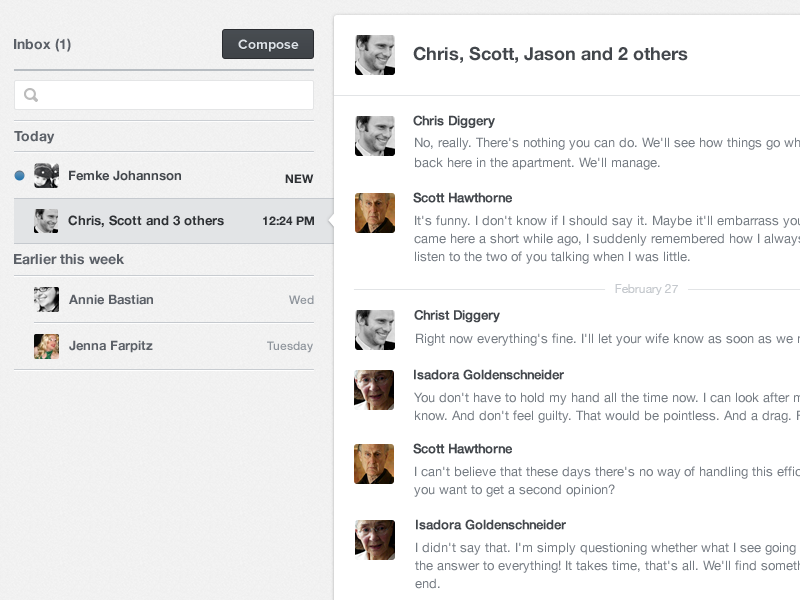Viewport: 800px width, 600px height.
Task: Click the first Isadora Goldenschneider avatar
Action: [375, 390]
